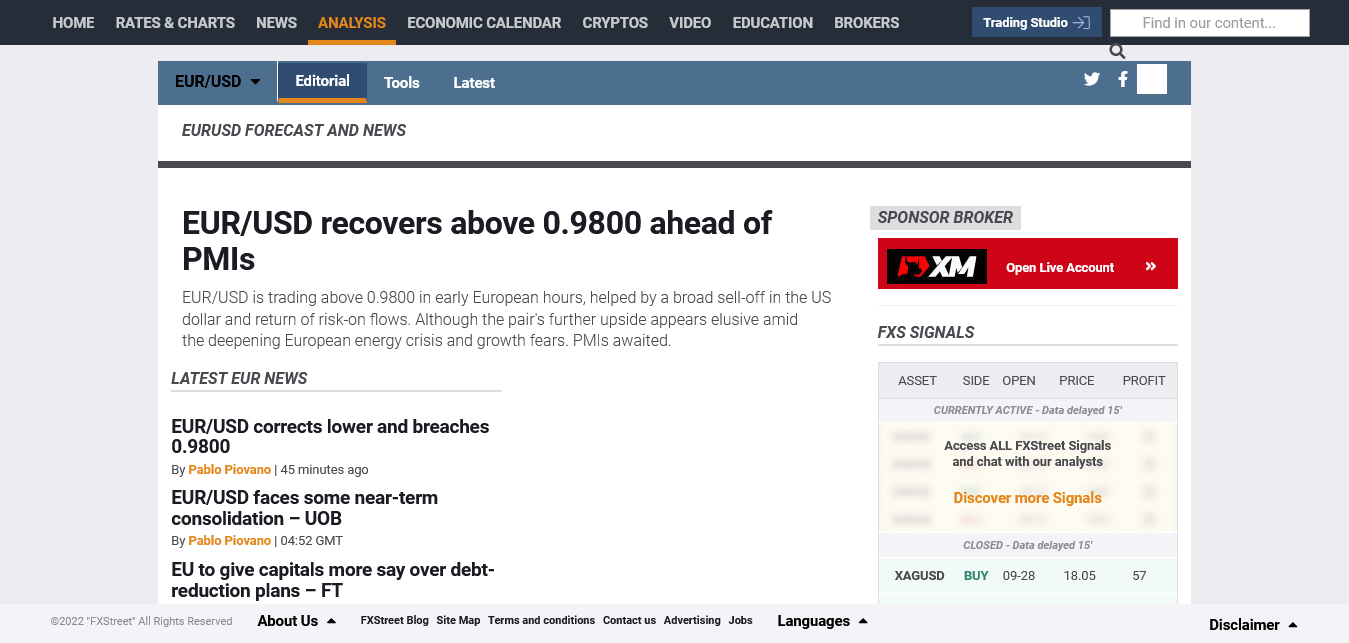Click the Discover more Signals link
Image resolution: width=1349 pixels, height=643 pixels.
(x=1027, y=498)
